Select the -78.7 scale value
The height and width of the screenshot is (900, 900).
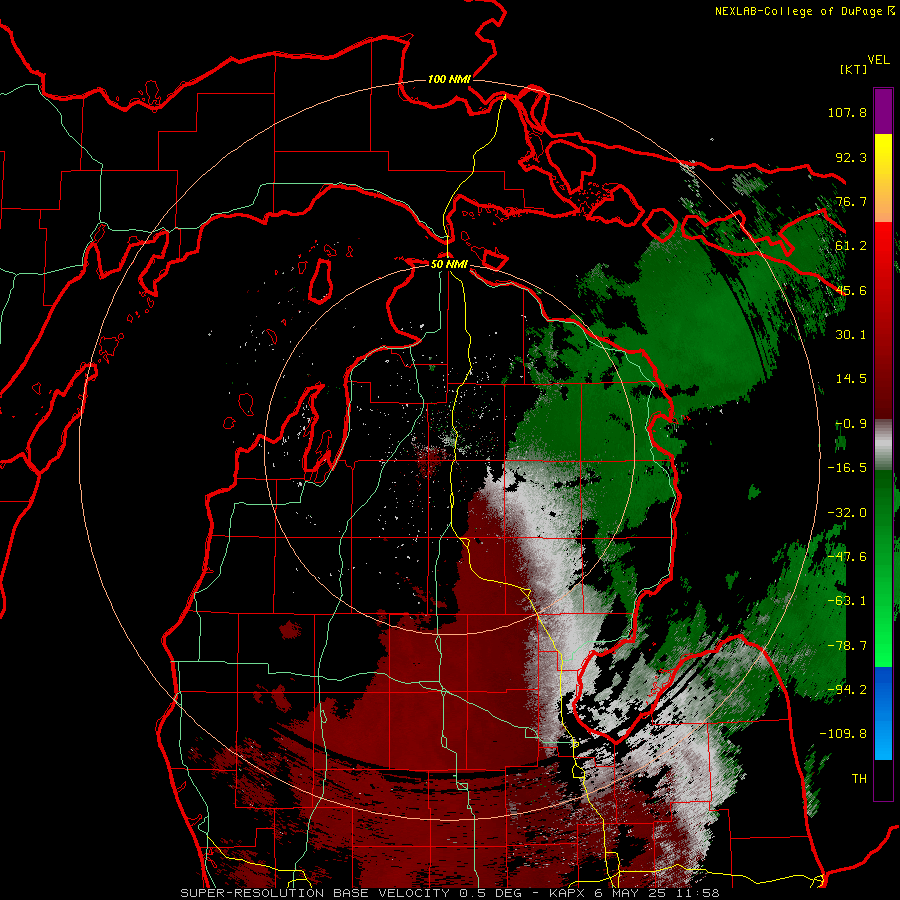(847, 646)
